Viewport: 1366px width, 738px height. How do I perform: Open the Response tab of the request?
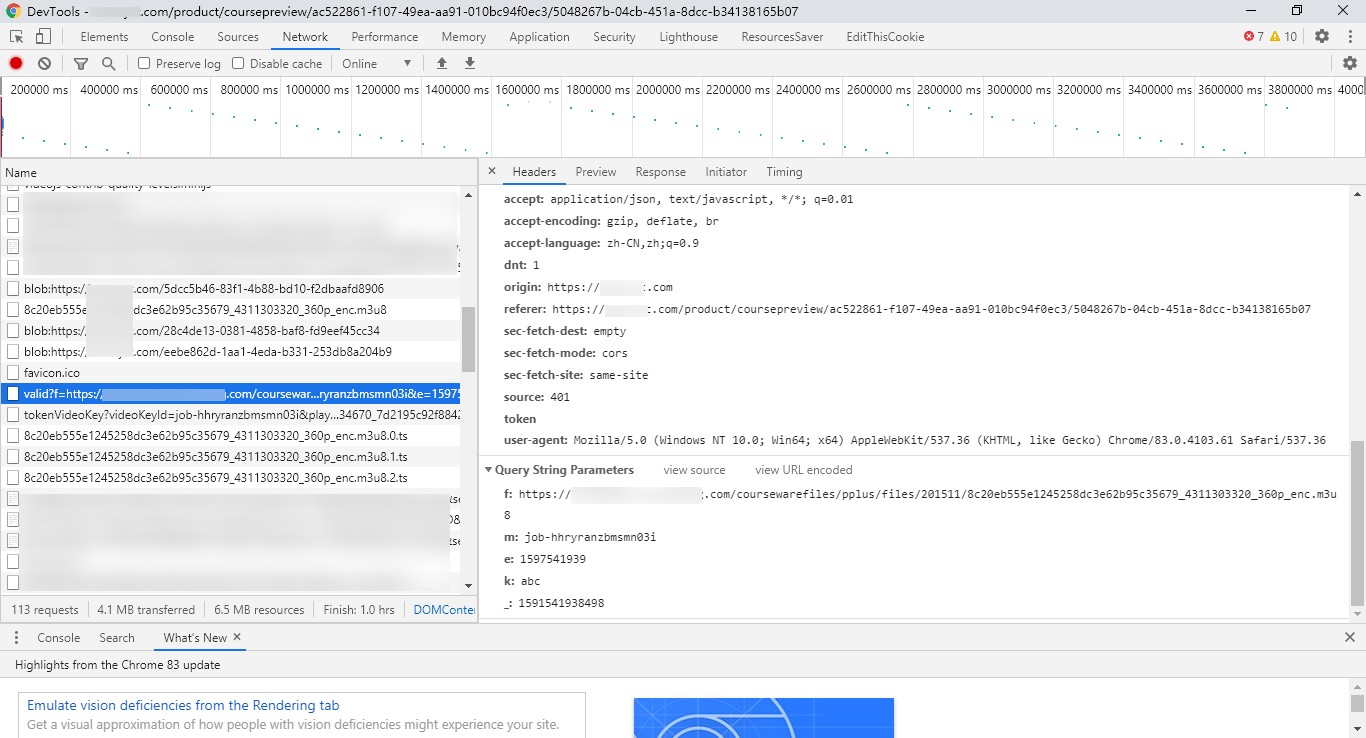[x=661, y=172]
